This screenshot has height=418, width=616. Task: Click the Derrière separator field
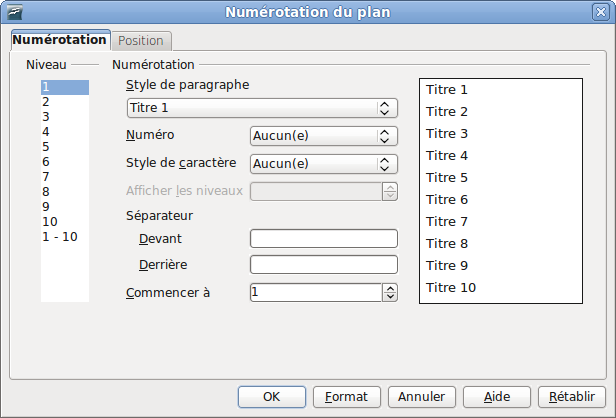coord(324,264)
